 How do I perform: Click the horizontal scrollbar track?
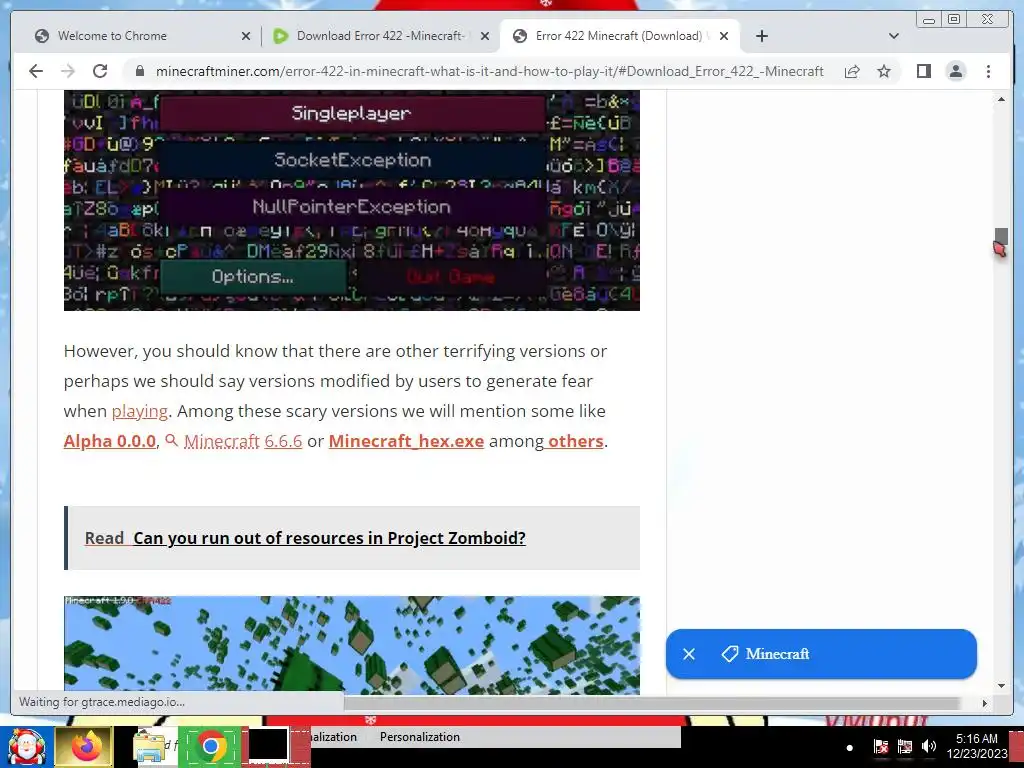(653, 703)
